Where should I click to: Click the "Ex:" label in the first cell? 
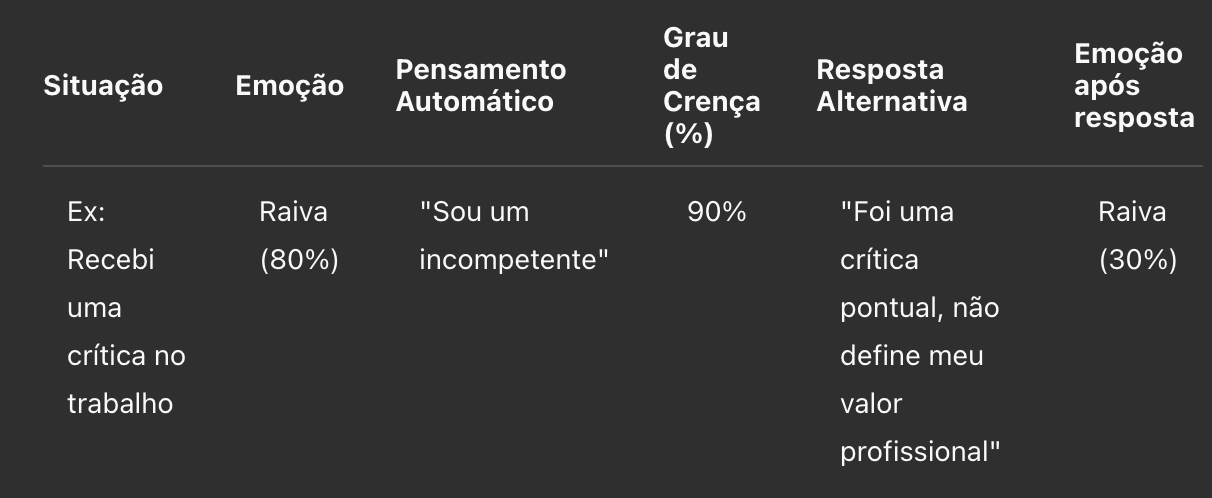click(x=84, y=213)
